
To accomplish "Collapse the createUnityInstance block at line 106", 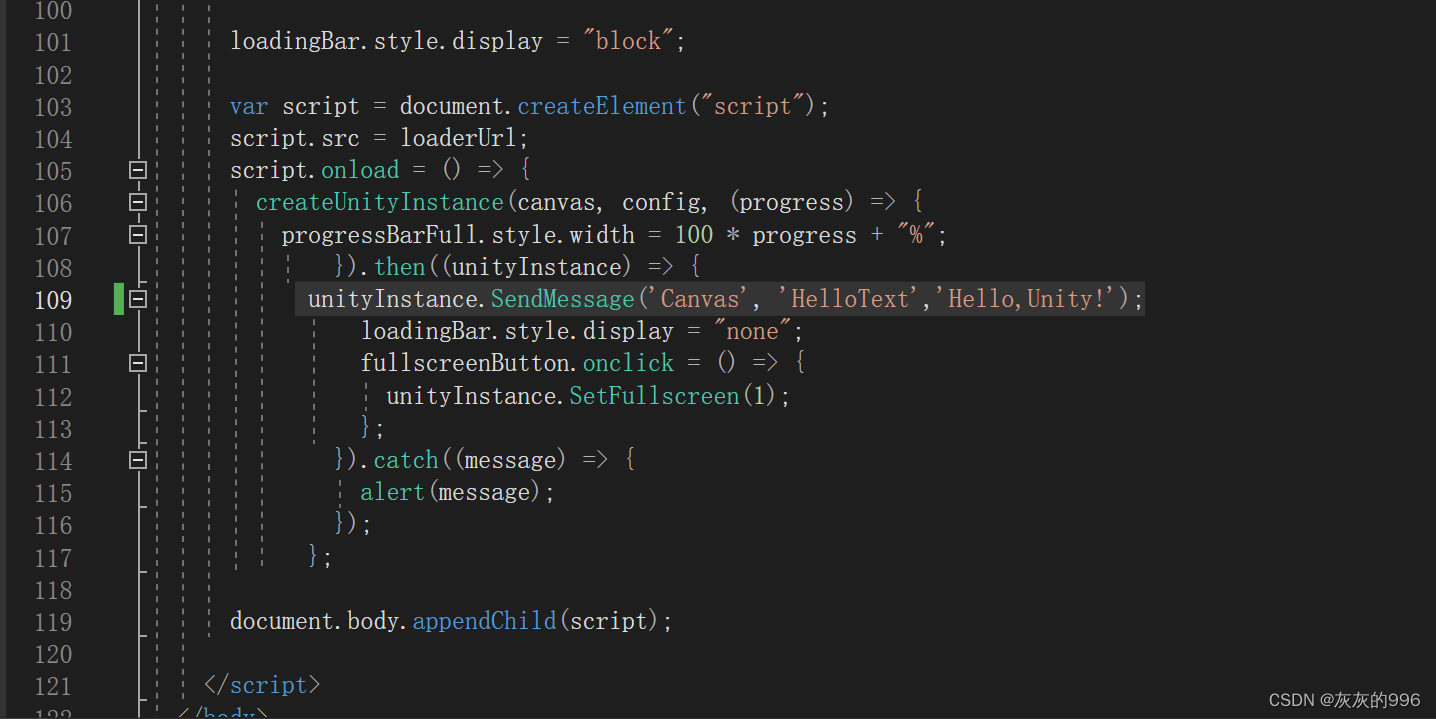I will pyautogui.click(x=138, y=202).
